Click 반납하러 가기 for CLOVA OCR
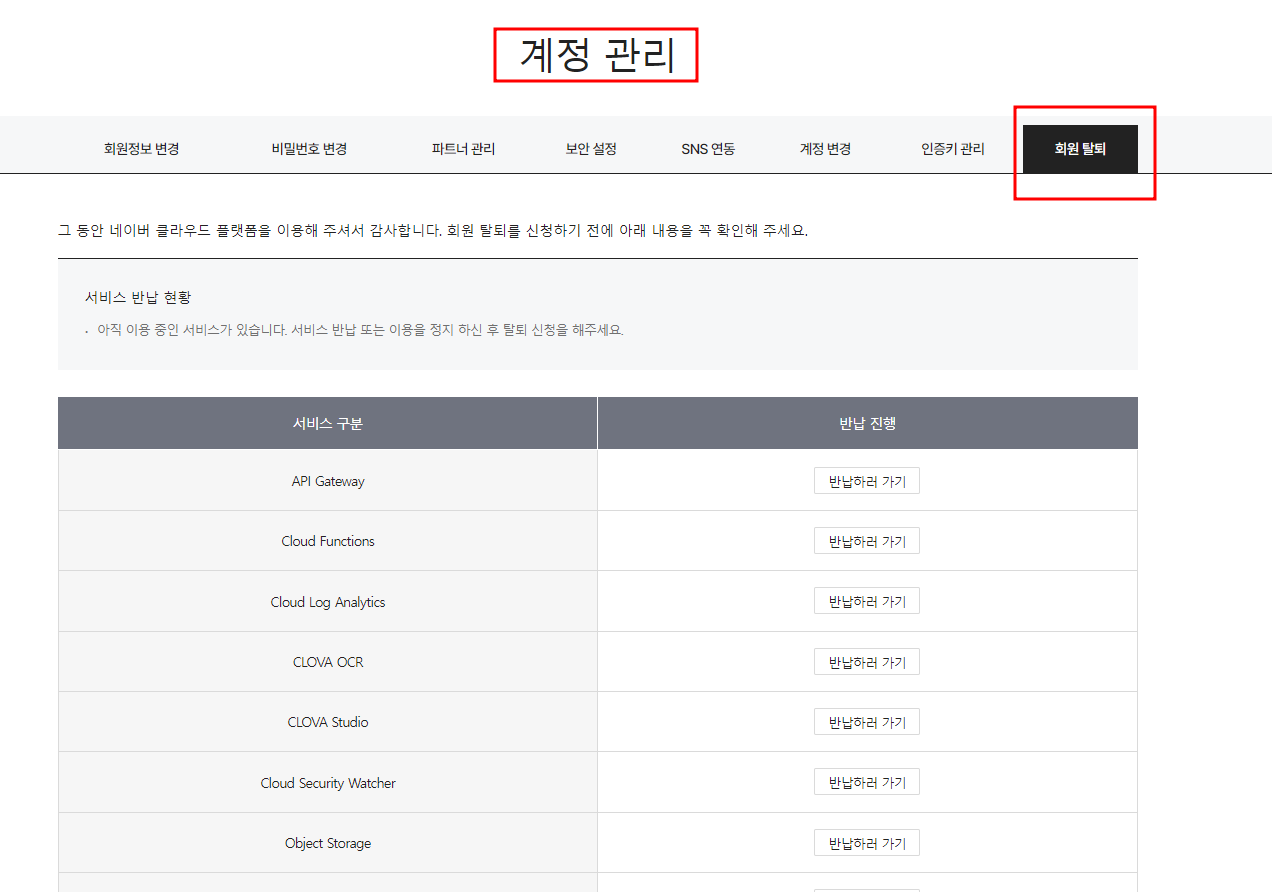1272x892 pixels. [866, 661]
